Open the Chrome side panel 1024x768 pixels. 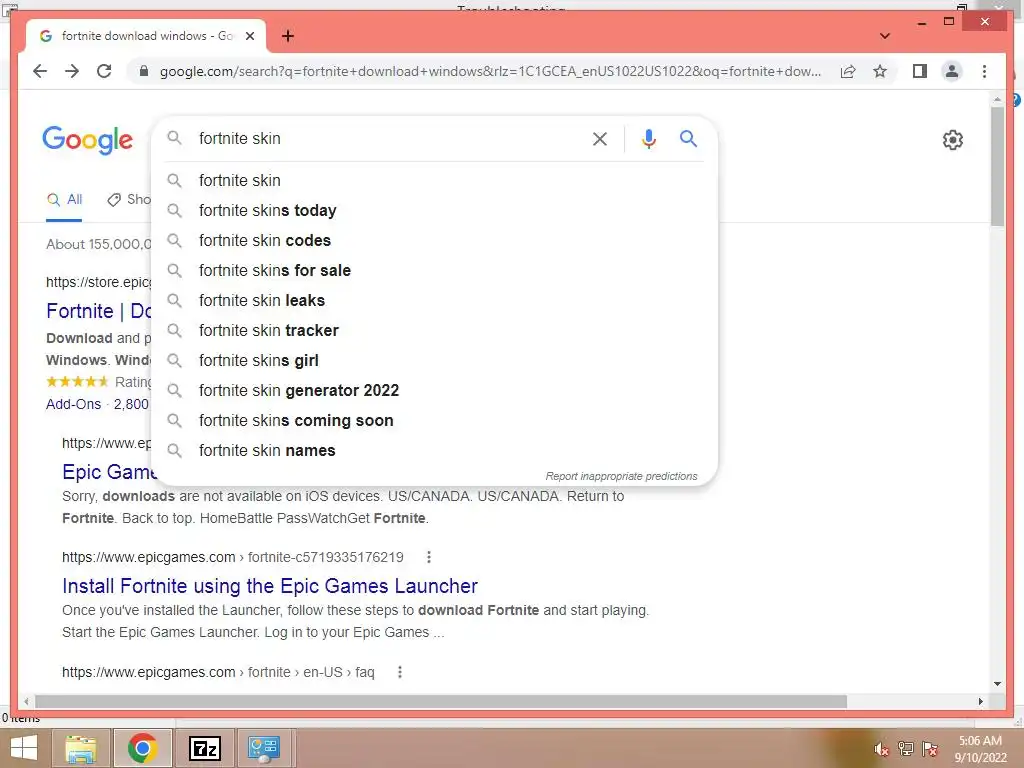920,71
